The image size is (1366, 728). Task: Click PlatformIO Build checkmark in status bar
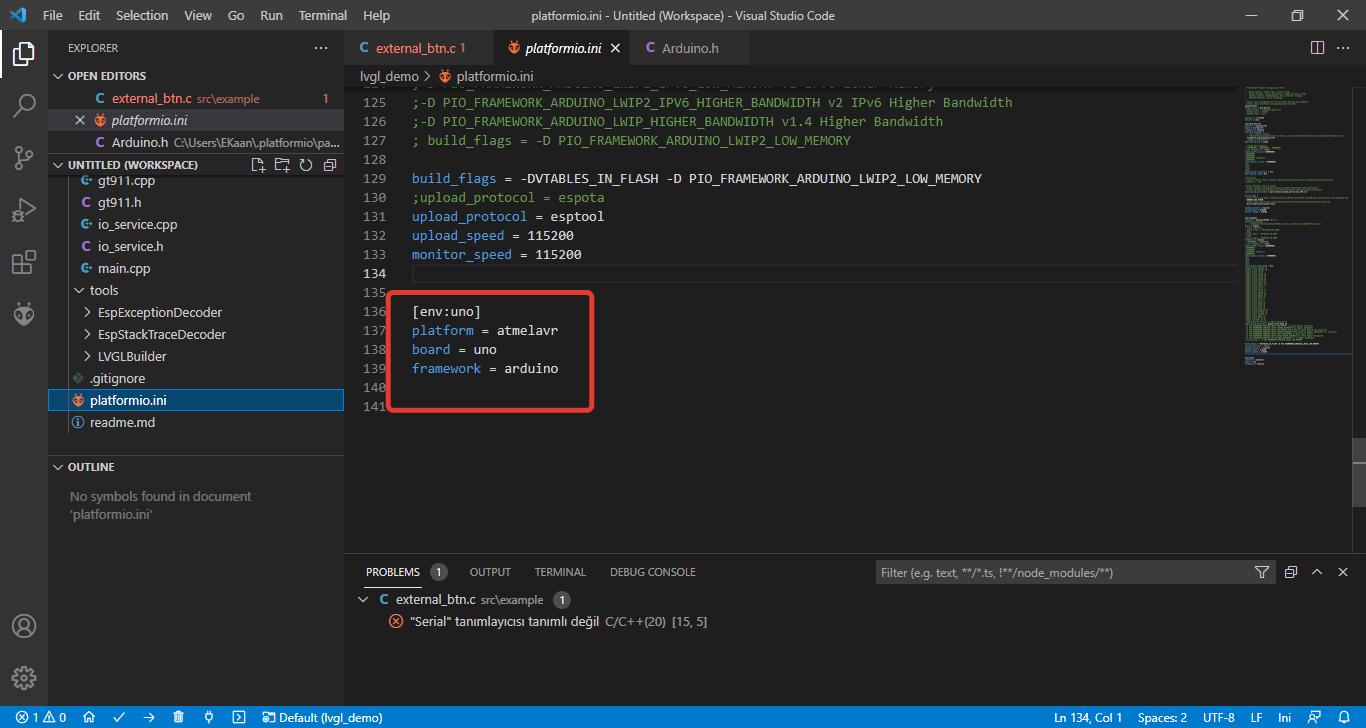click(119, 717)
